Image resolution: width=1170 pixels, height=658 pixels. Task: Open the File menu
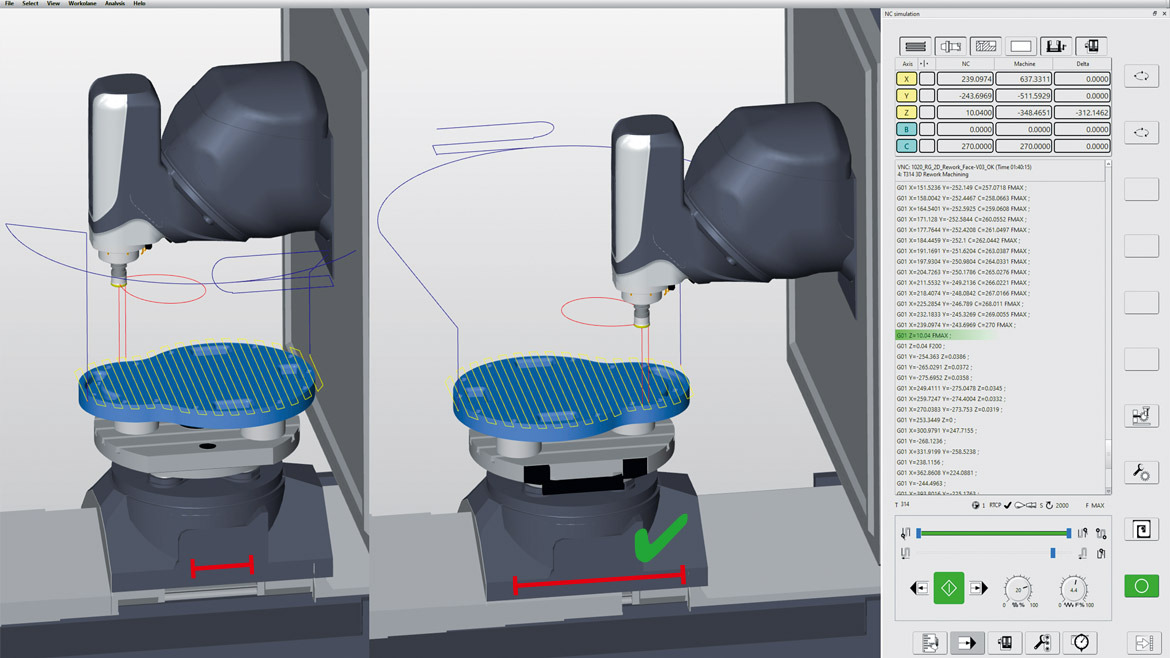(x=9, y=4)
